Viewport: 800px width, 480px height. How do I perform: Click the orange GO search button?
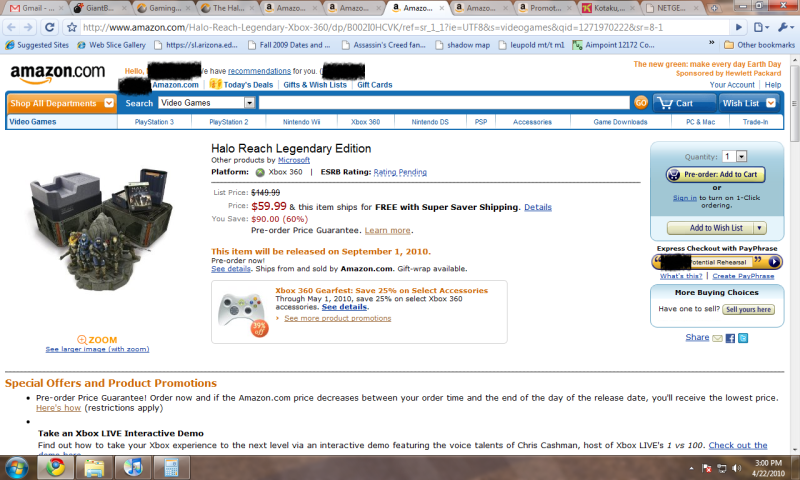(641, 103)
